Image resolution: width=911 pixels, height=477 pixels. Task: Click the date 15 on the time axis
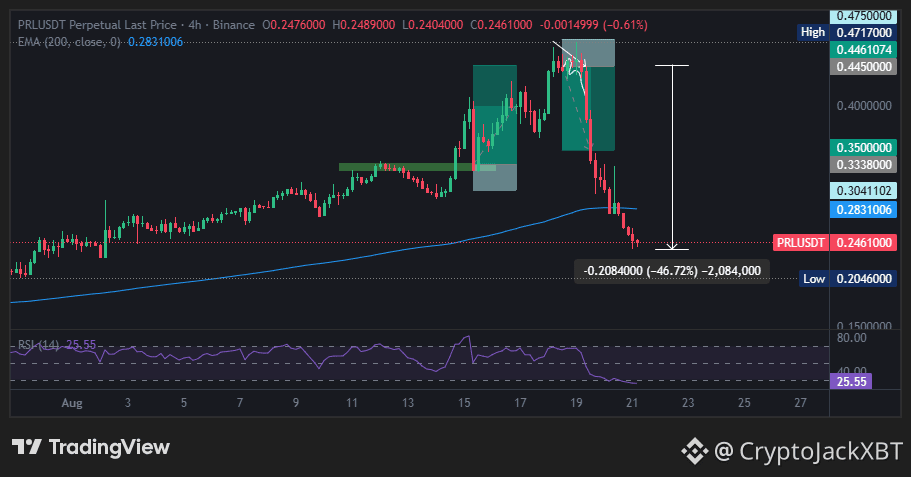tap(464, 403)
